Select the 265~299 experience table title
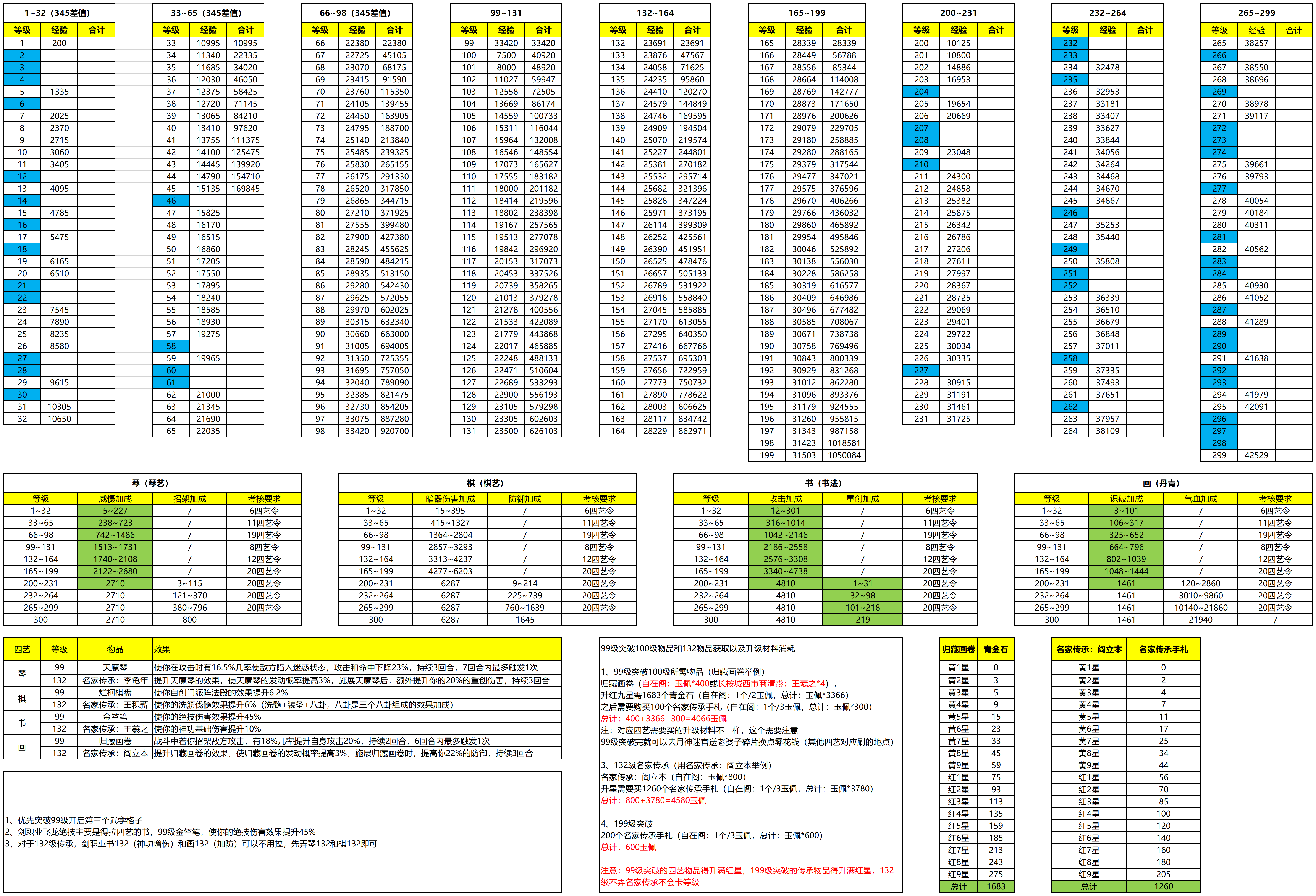The image size is (1316, 896). tap(1256, 13)
